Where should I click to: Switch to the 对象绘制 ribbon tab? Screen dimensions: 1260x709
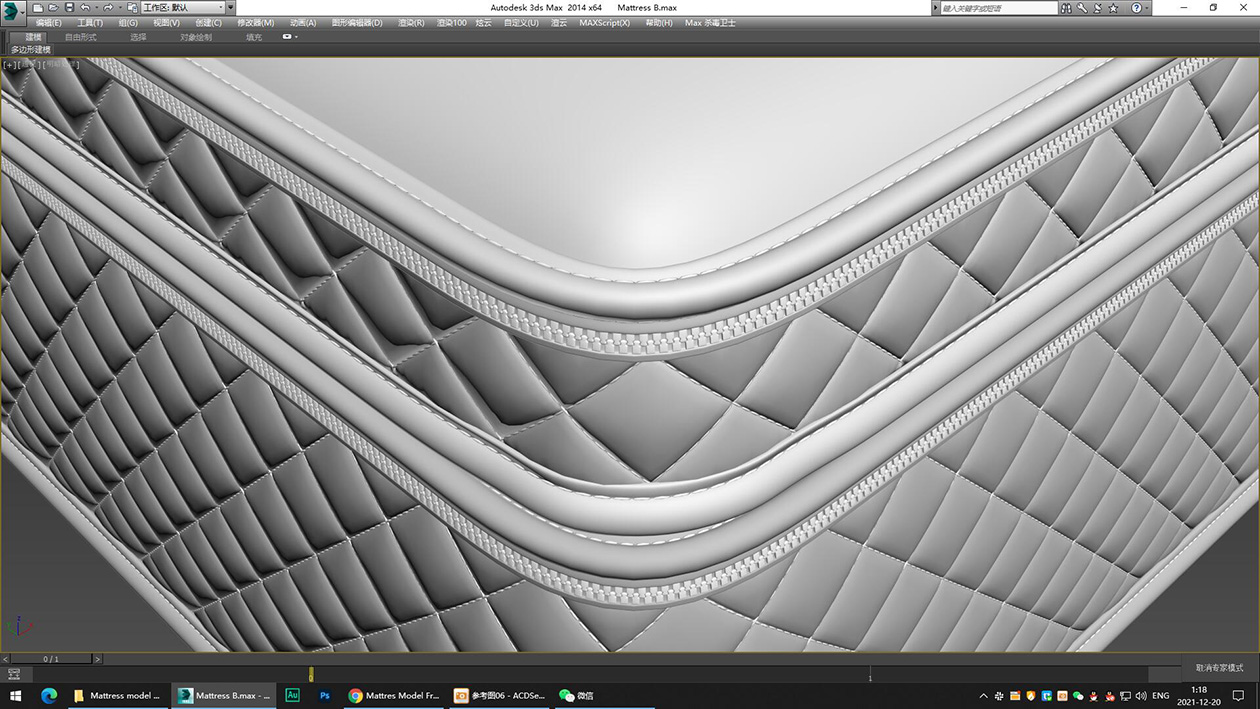196,37
